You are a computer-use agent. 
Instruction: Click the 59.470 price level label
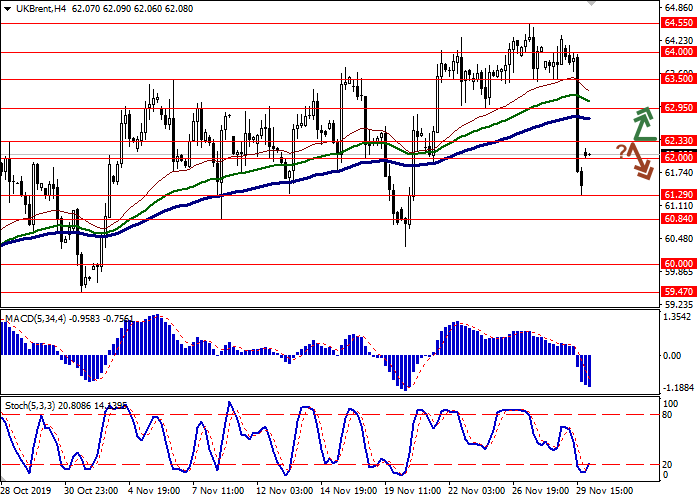(x=678, y=293)
